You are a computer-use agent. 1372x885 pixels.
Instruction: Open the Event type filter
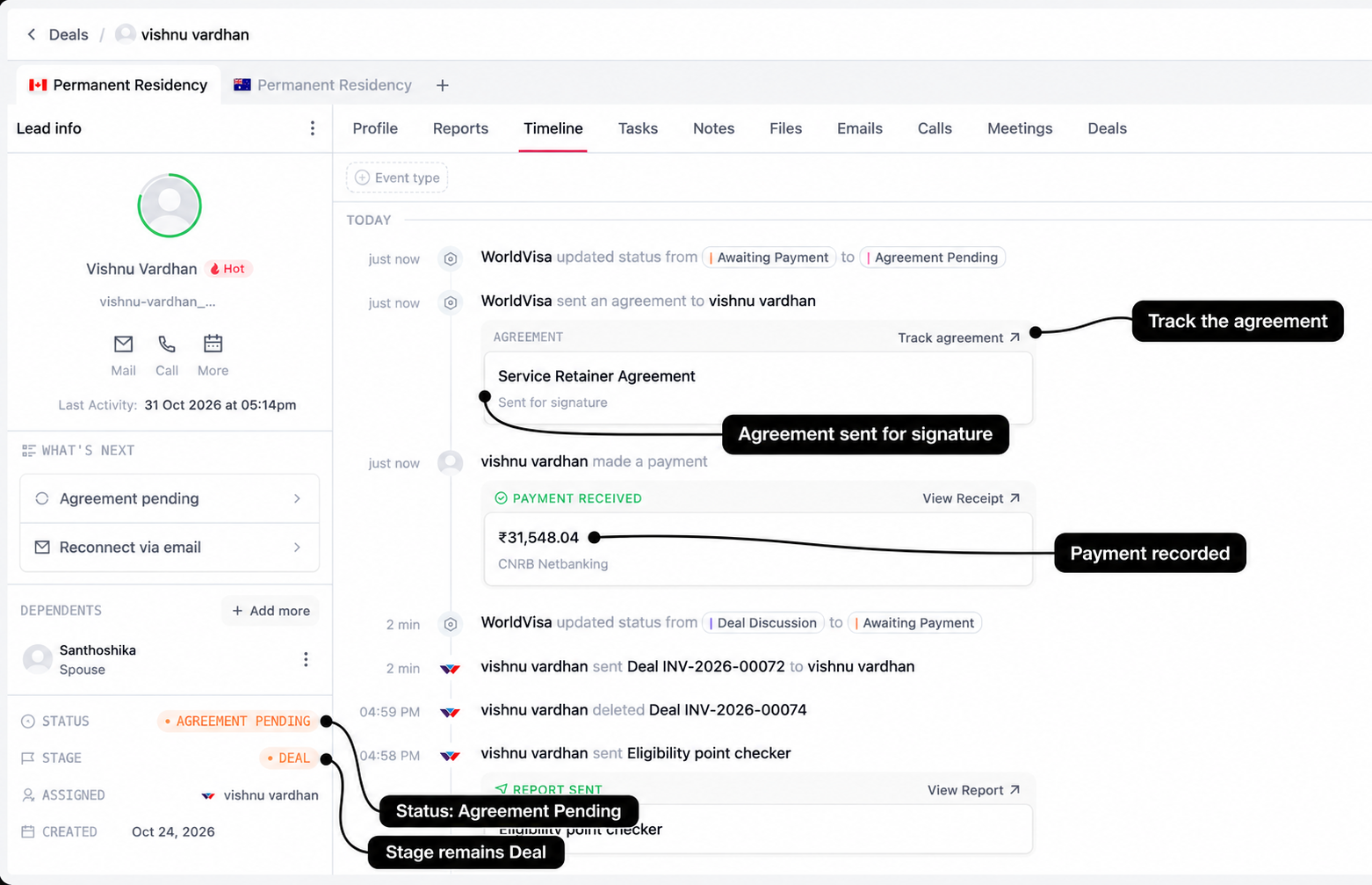click(x=397, y=178)
